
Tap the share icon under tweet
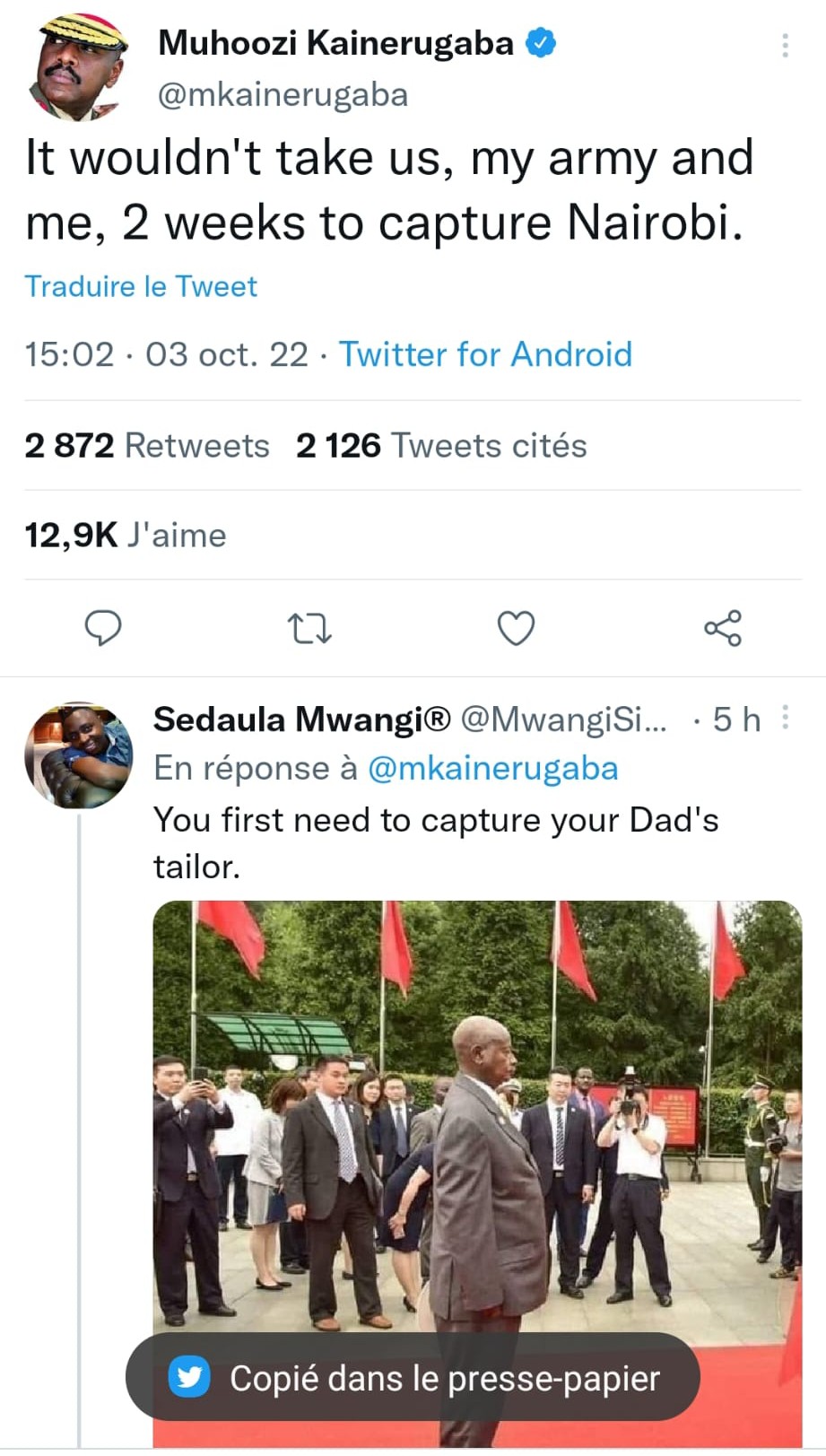723,628
